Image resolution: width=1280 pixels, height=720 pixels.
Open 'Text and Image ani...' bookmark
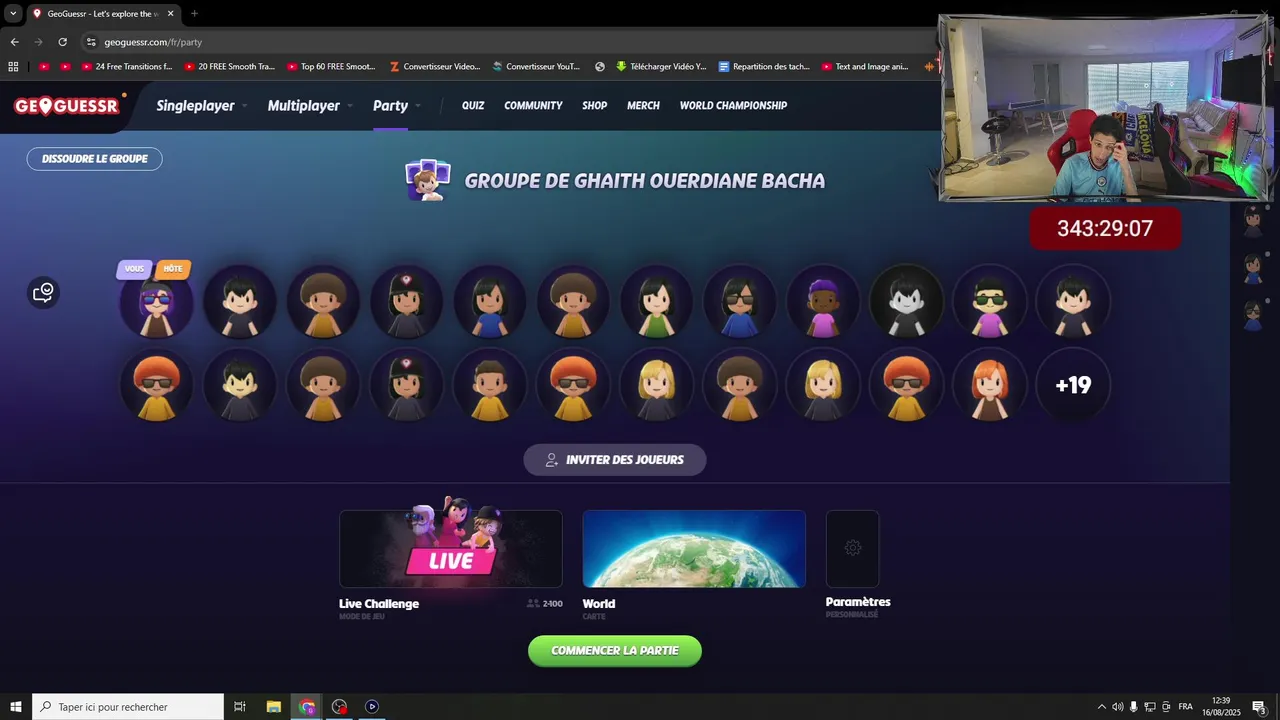point(866,67)
